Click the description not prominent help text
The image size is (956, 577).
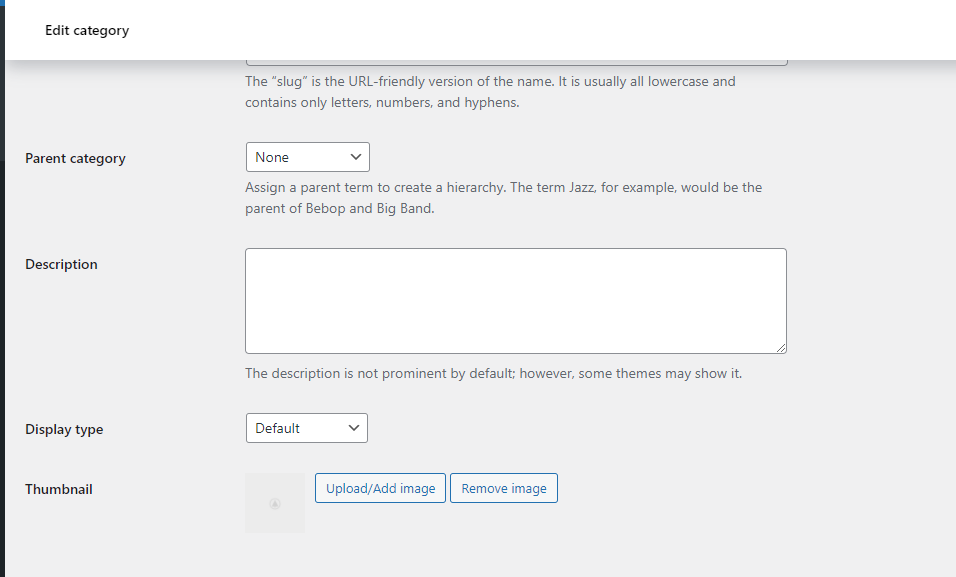[x=493, y=373]
